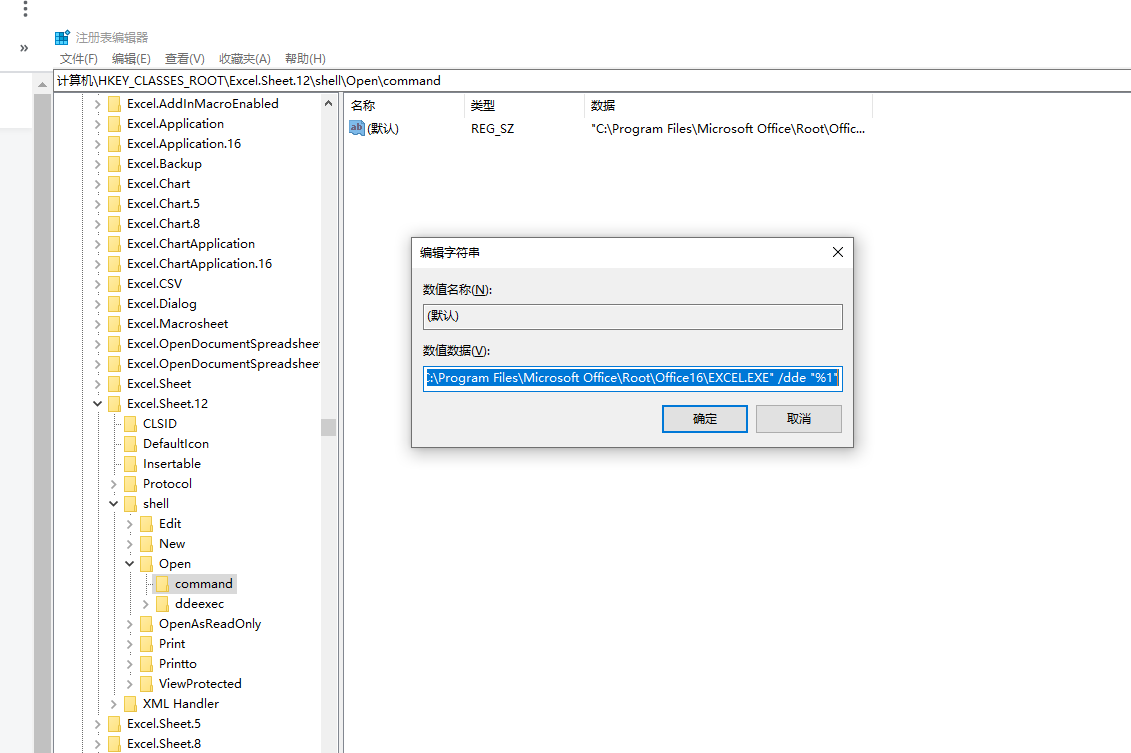Select the command folder under Open
The image size is (1131, 753).
pyautogui.click(x=203, y=583)
